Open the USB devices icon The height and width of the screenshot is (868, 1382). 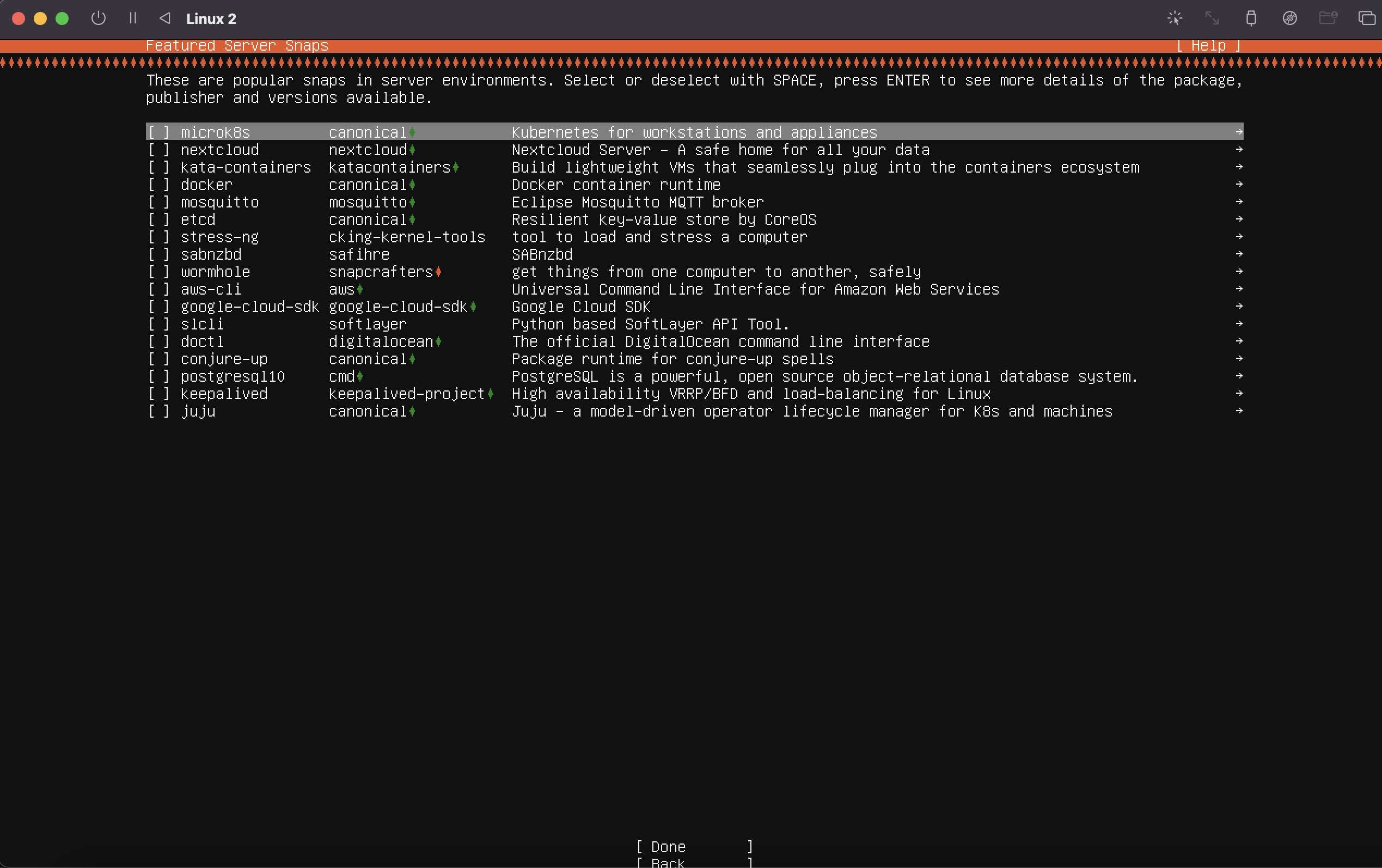pos(1251,19)
